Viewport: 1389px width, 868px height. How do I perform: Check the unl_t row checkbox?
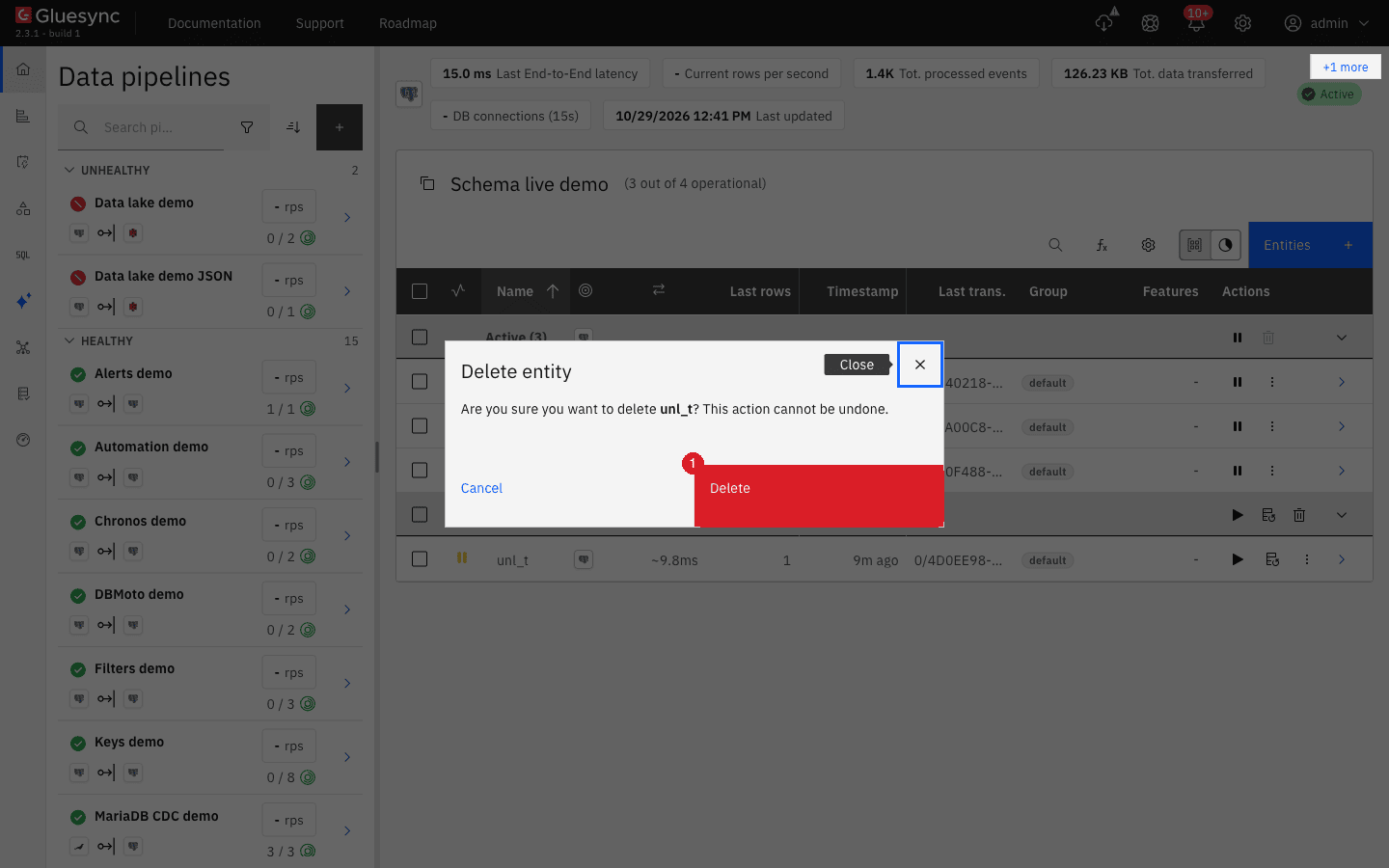click(x=420, y=559)
